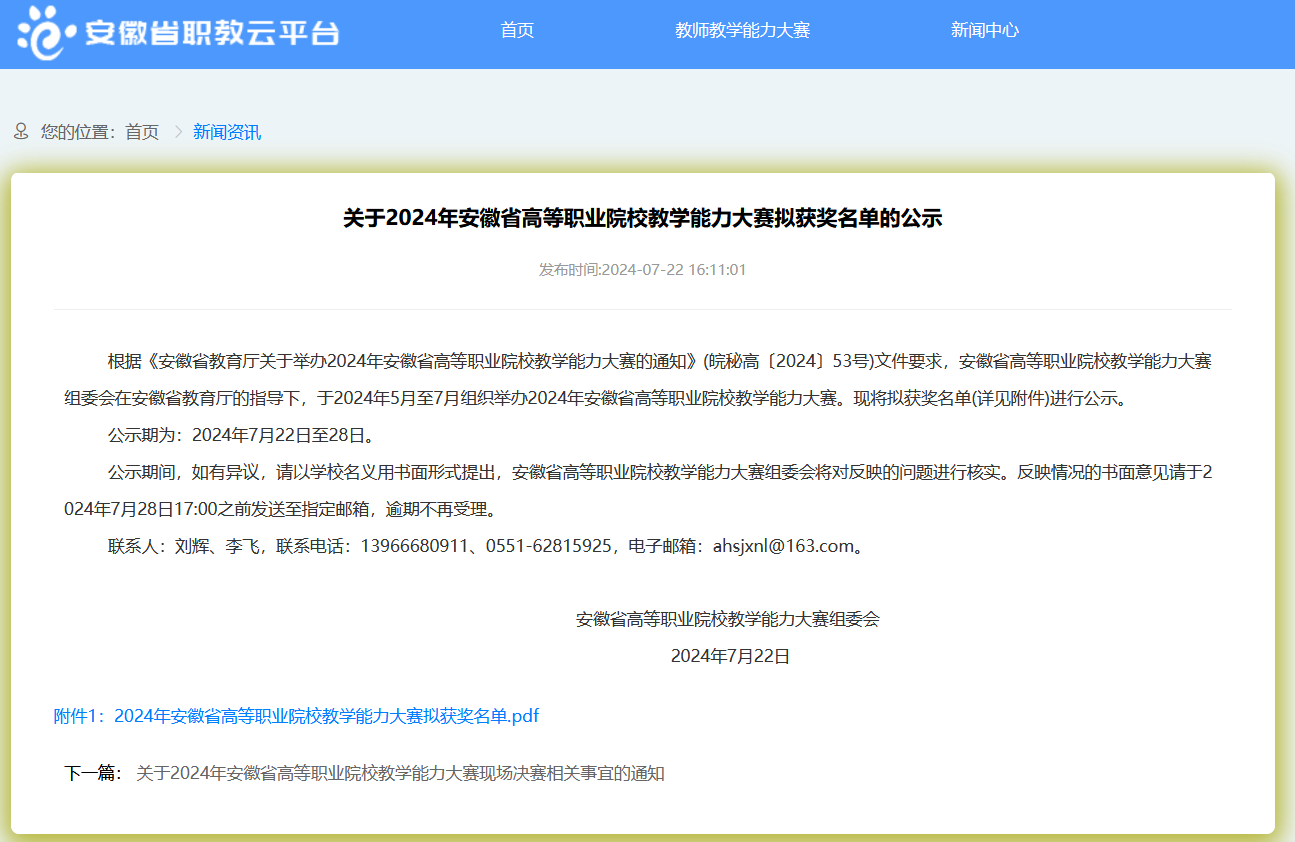Image resolution: width=1295 pixels, height=842 pixels.
Task: Go to 首页 via the breadcrumb
Action: pyautogui.click(x=142, y=132)
